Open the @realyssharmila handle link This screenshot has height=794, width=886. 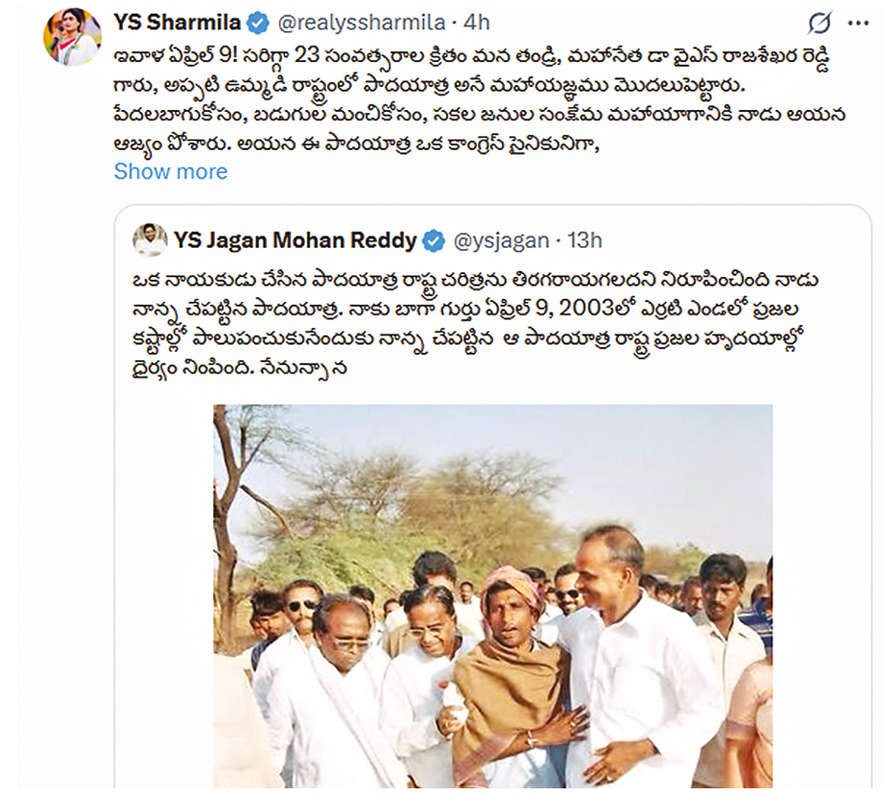(x=362, y=23)
